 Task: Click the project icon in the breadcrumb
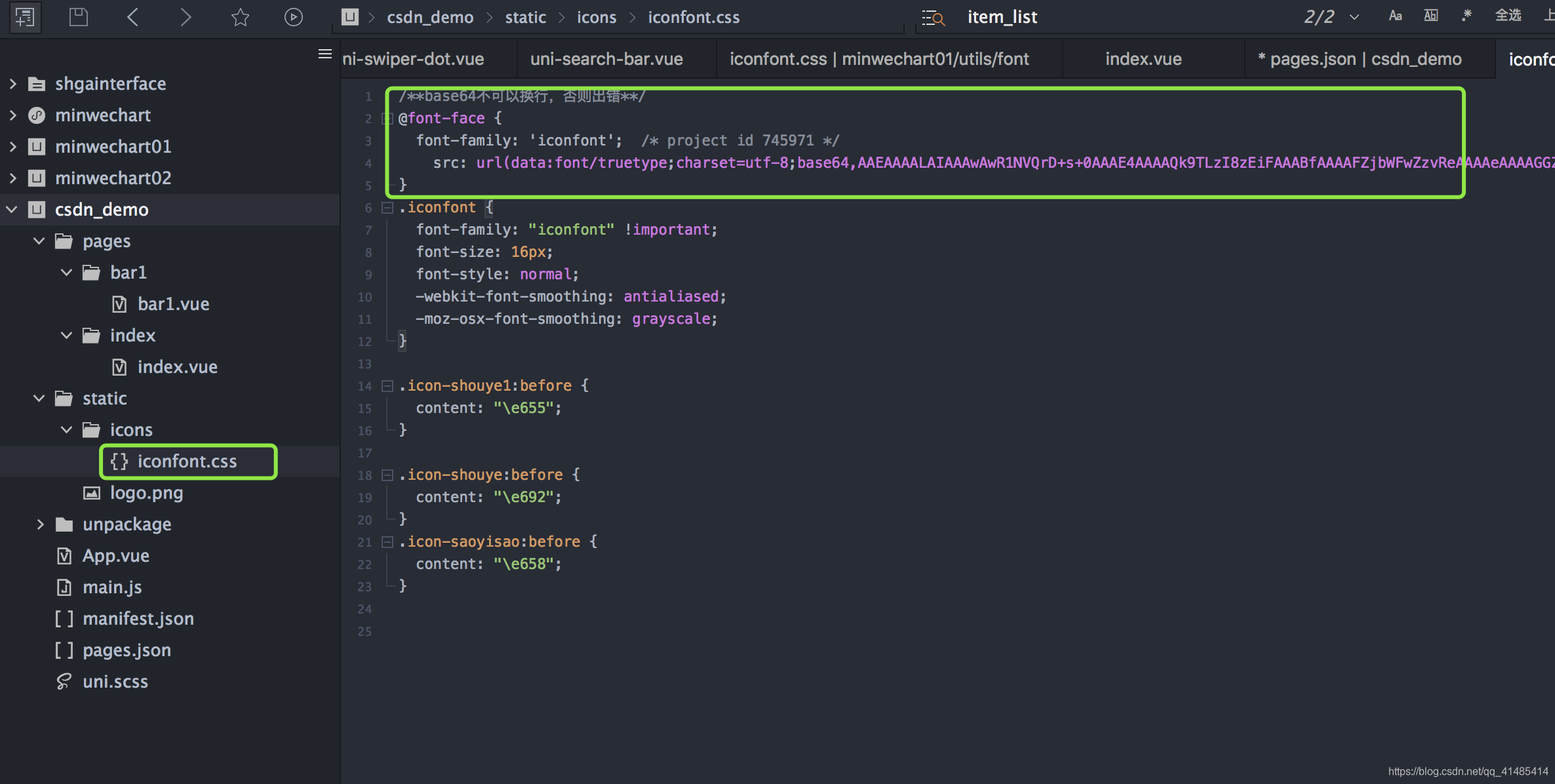click(350, 17)
